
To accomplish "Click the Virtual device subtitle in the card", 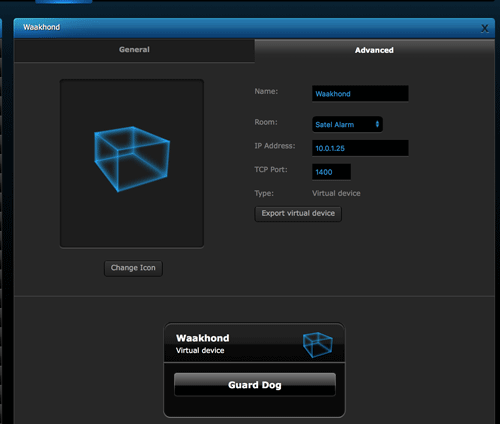I will pyautogui.click(x=200, y=350).
